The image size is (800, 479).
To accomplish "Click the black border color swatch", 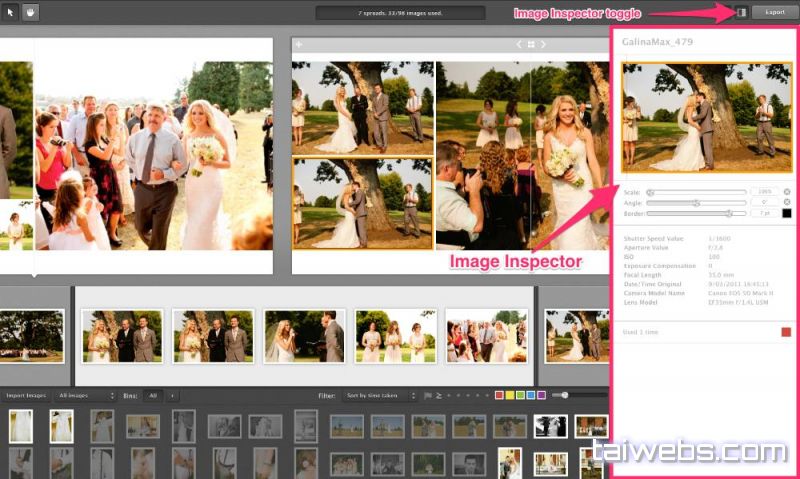I will [x=786, y=213].
